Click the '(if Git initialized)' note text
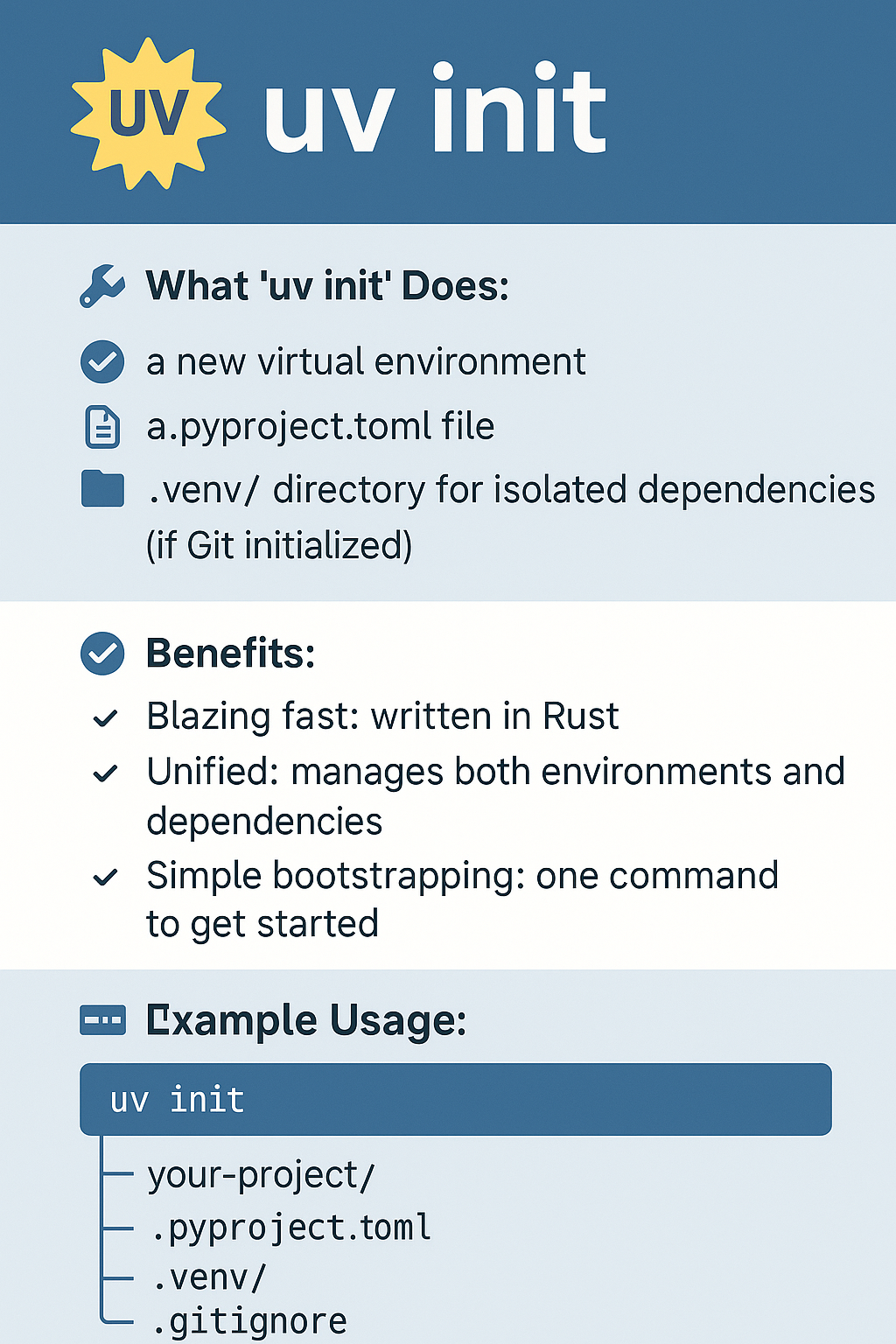The image size is (896, 1344). [x=279, y=546]
